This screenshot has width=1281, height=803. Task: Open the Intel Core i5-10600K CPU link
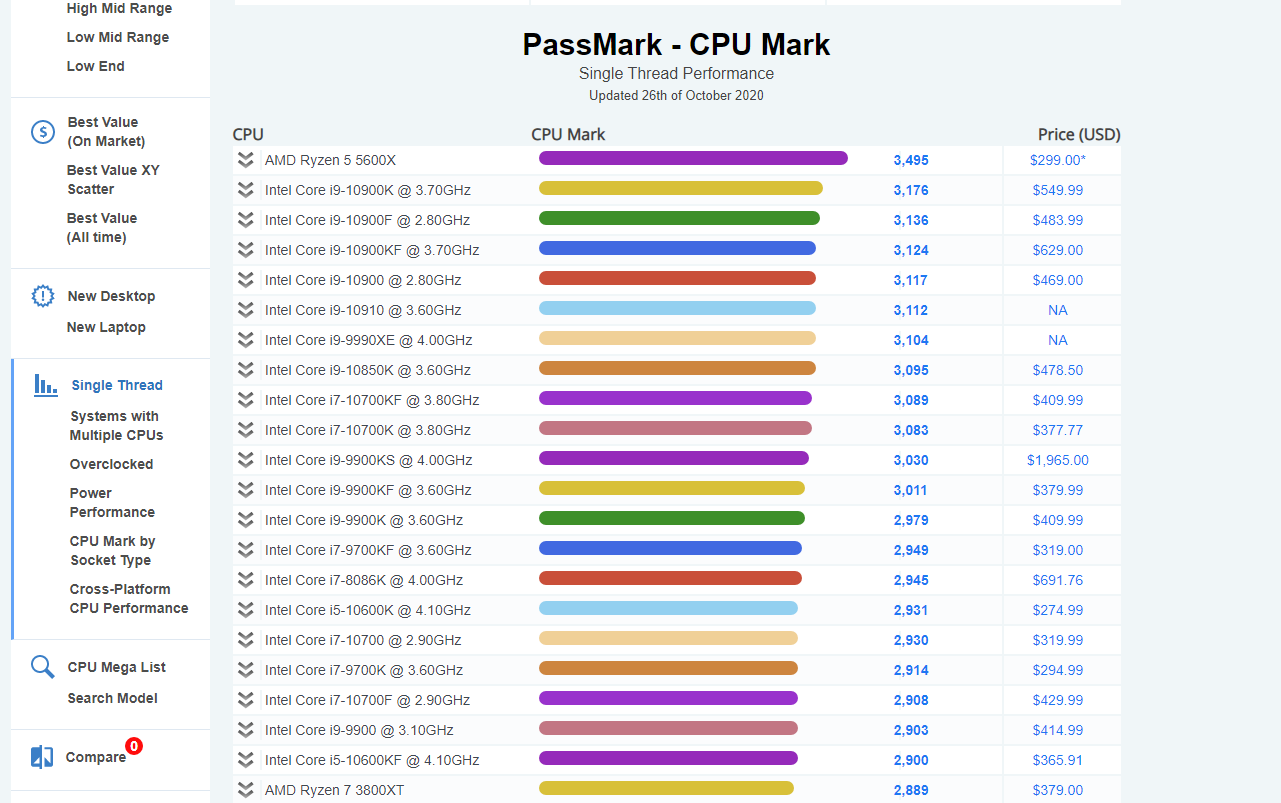tap(367, 610)
